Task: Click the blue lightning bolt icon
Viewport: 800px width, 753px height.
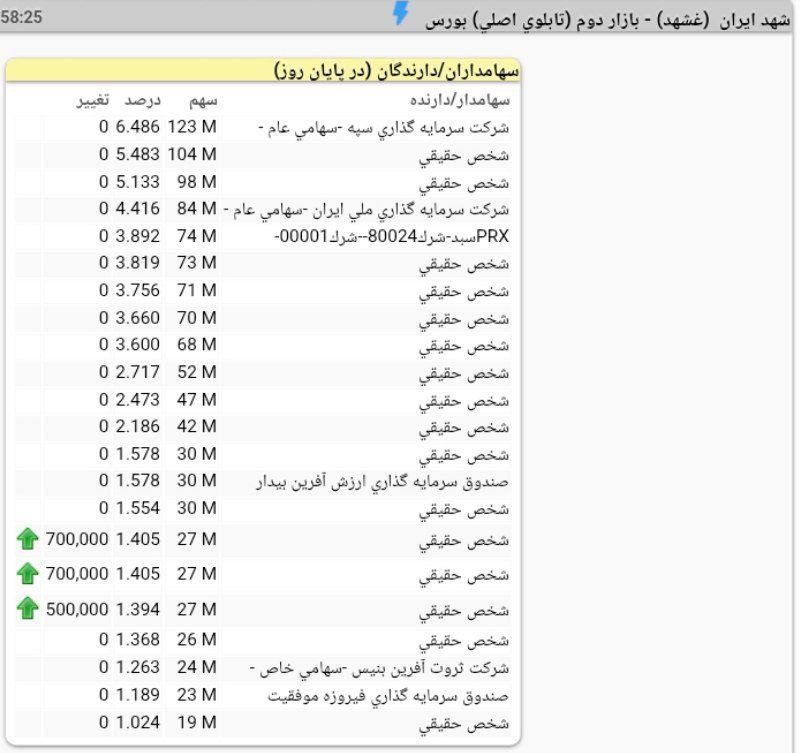Action: click(x=400, y=14)
